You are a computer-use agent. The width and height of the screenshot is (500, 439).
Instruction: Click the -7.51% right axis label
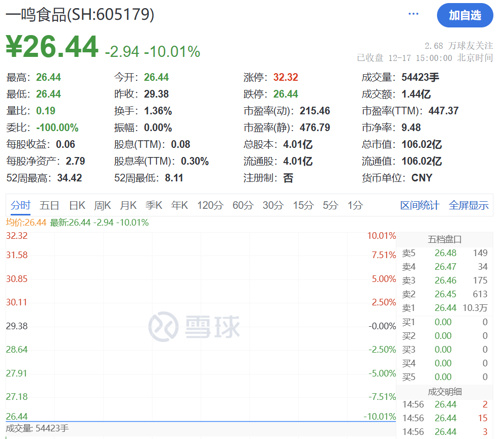(382, 397)
